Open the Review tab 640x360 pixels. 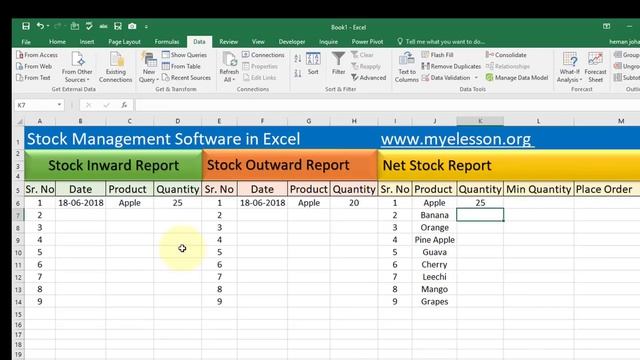229,42
